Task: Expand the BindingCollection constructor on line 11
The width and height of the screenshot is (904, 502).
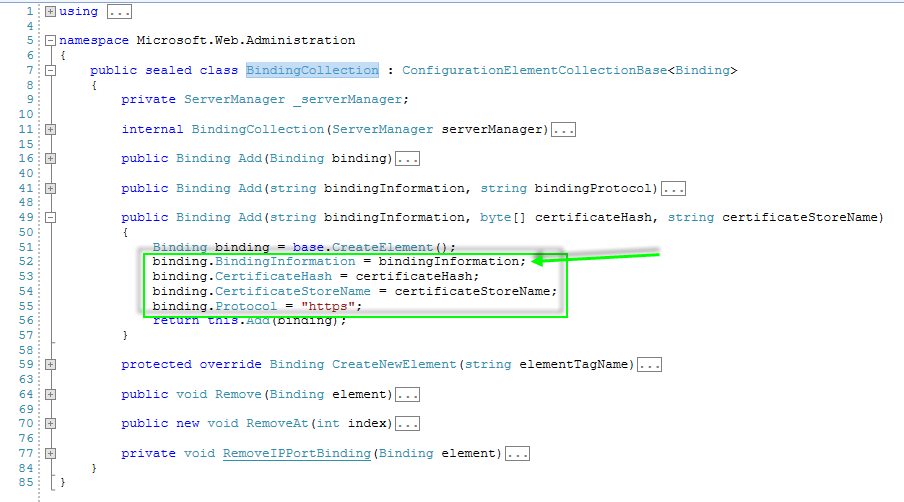Action: 50,130
